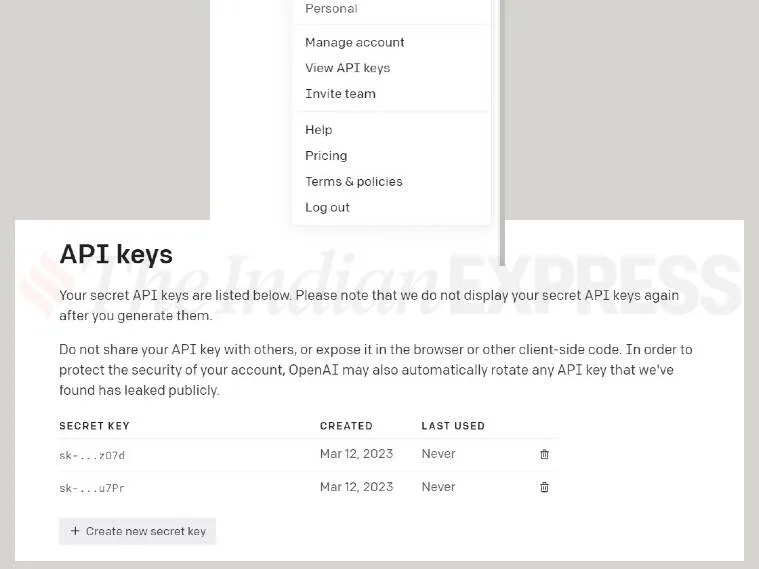Open Manage account from the menu
This screenshot has height=569, width=759.
coord(354,42)
